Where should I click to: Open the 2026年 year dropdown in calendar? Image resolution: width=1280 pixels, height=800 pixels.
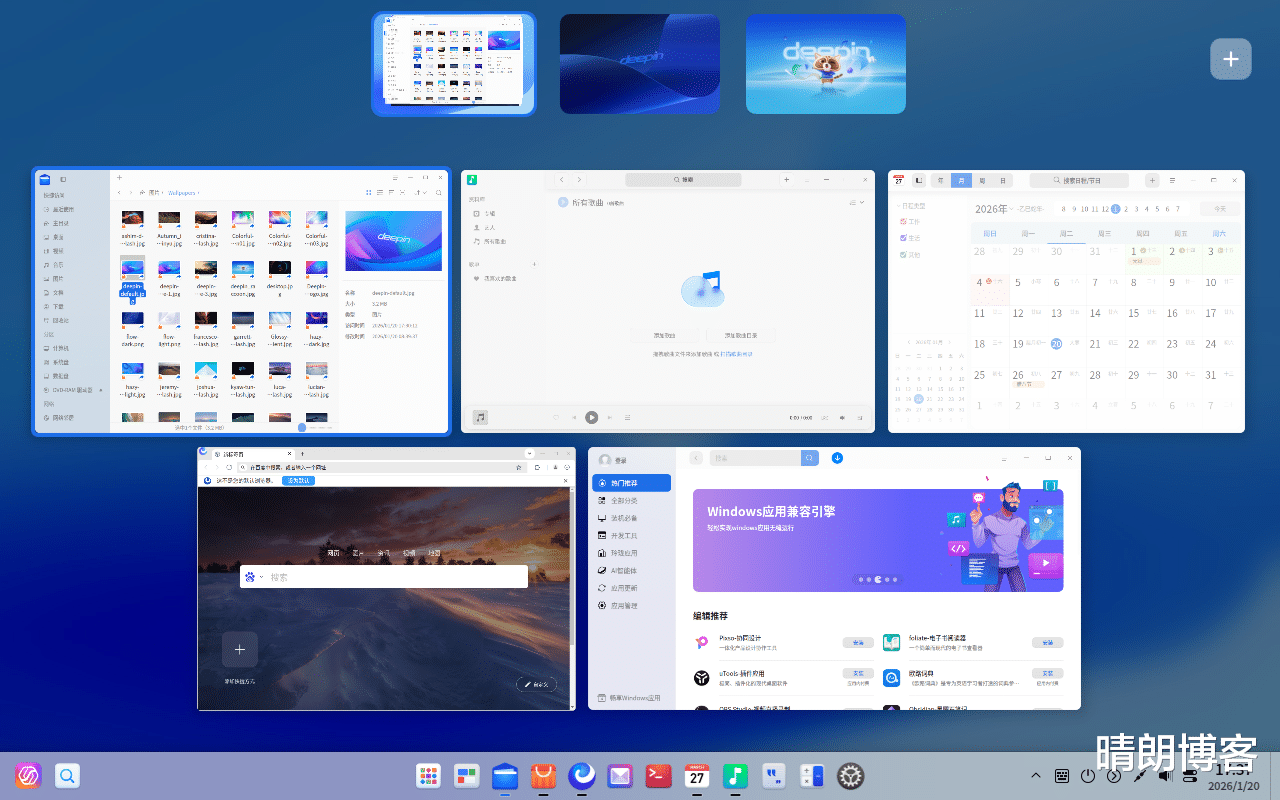click(x=994, y=209)
